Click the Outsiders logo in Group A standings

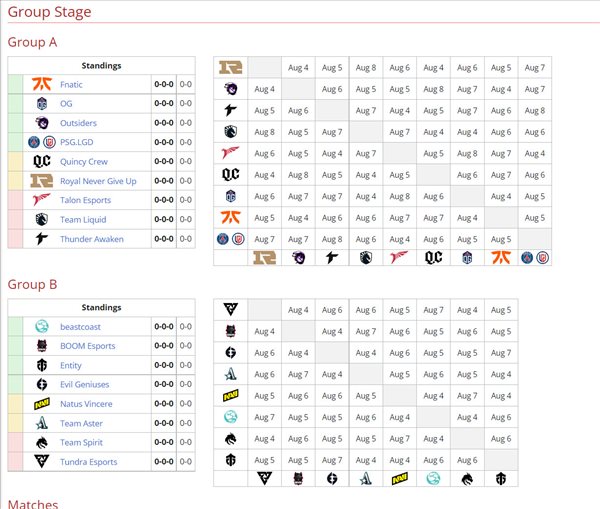pos(42,123)
